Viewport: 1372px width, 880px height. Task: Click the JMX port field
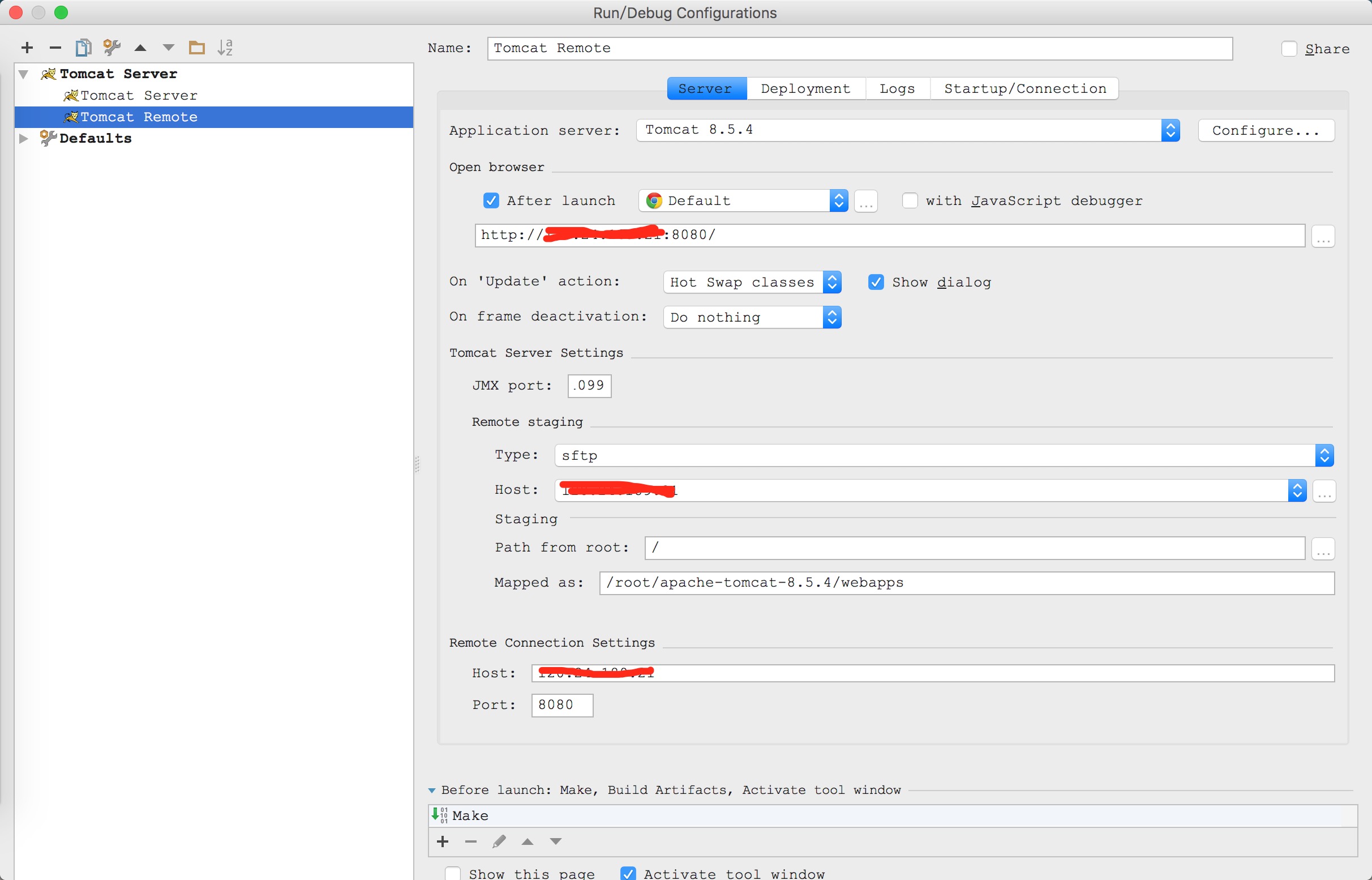(x=589, y=386)
